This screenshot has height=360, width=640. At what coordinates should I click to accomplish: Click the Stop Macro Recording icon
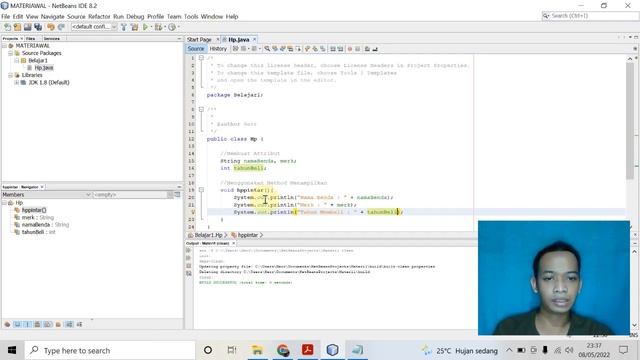point(358,49)
